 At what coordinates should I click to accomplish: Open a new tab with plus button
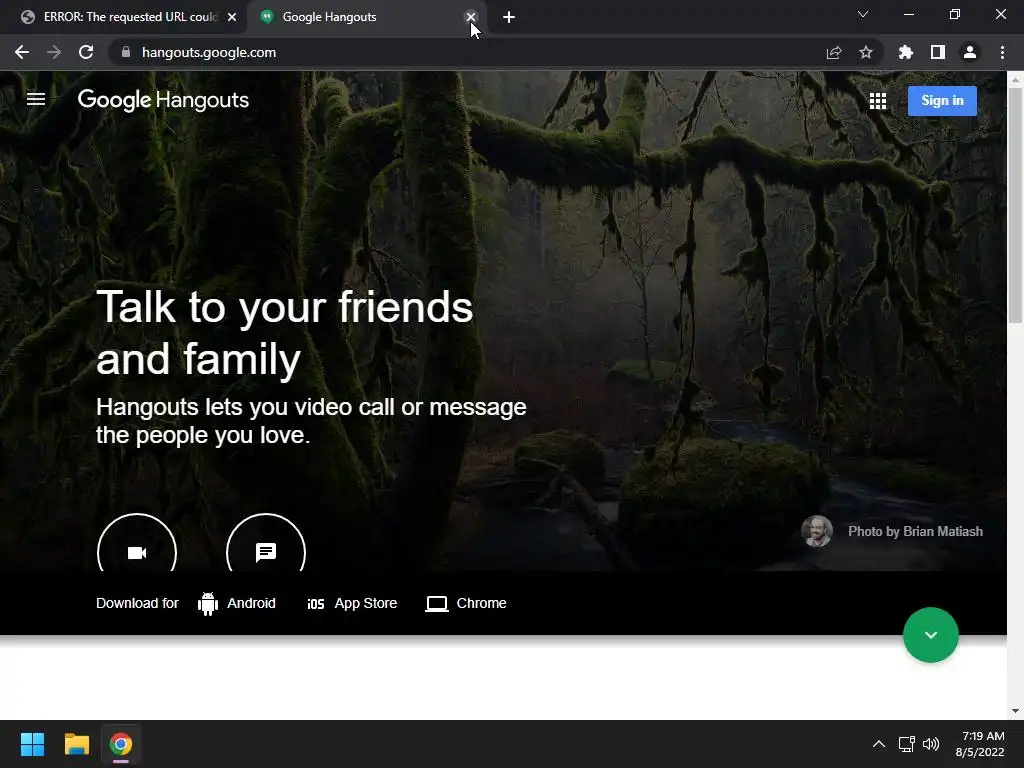[509, 17]
